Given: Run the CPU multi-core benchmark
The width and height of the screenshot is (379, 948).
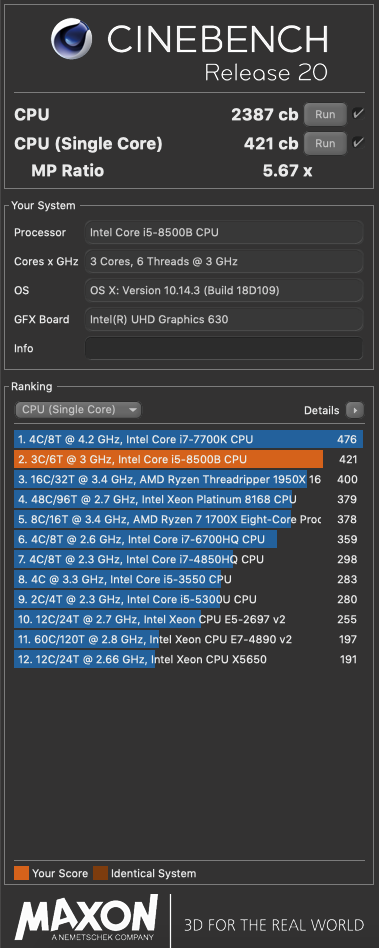Looking at the screenshot, I should [325, 114].
